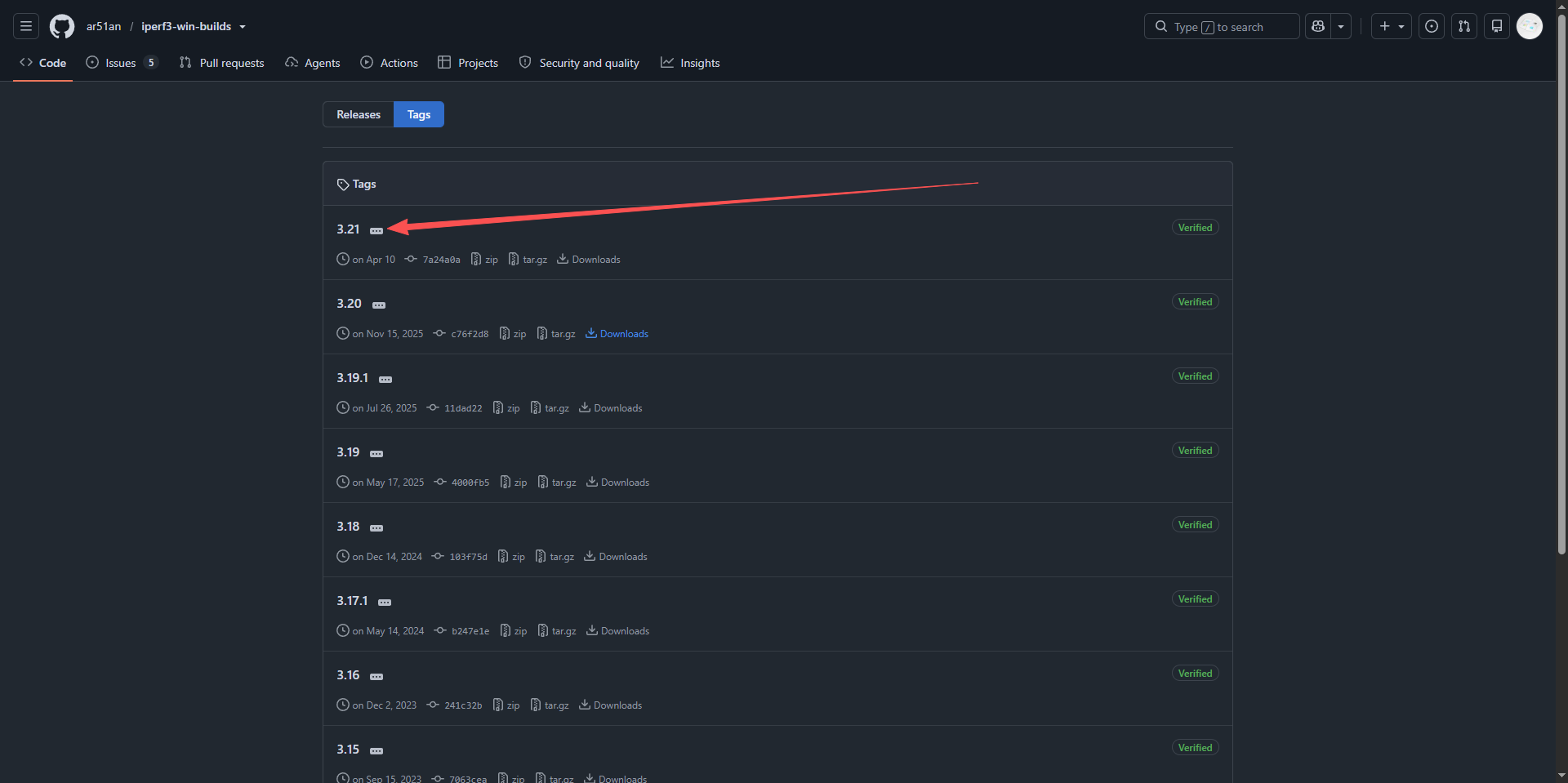Open tag 3.17.1
This screenshot has width=1568, height=783.
[352, 601]
